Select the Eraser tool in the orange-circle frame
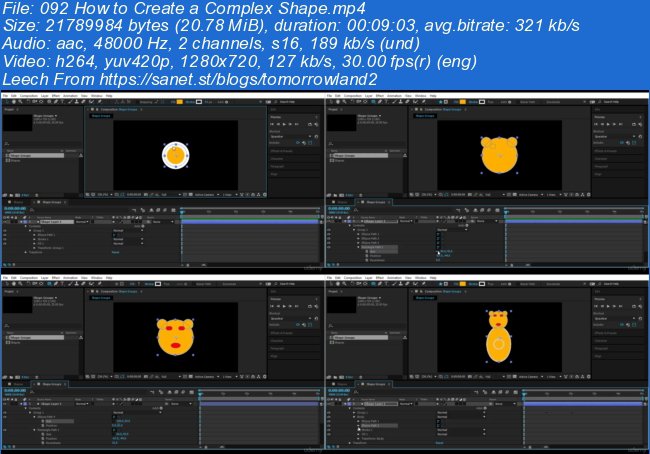Viewport: 650px width, 454px height. [x=83, y=102]
